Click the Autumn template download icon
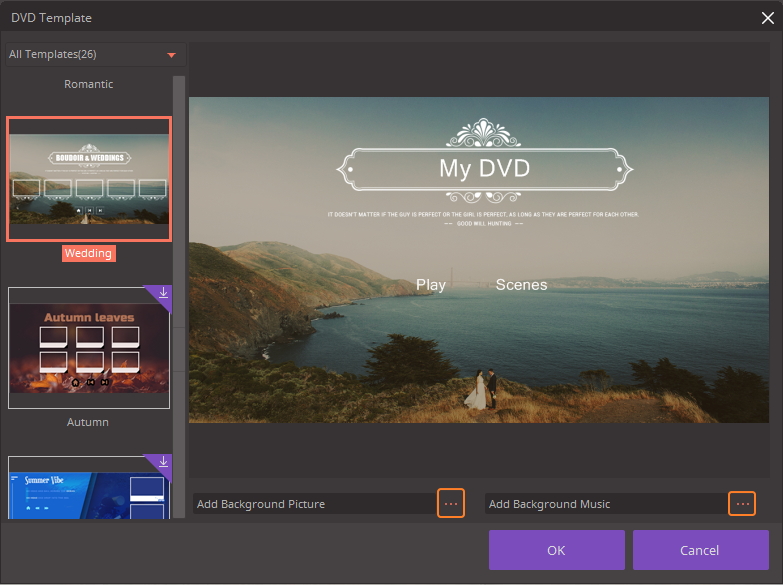The height and width of the screenshot is (585, 783). coord(163,293)
